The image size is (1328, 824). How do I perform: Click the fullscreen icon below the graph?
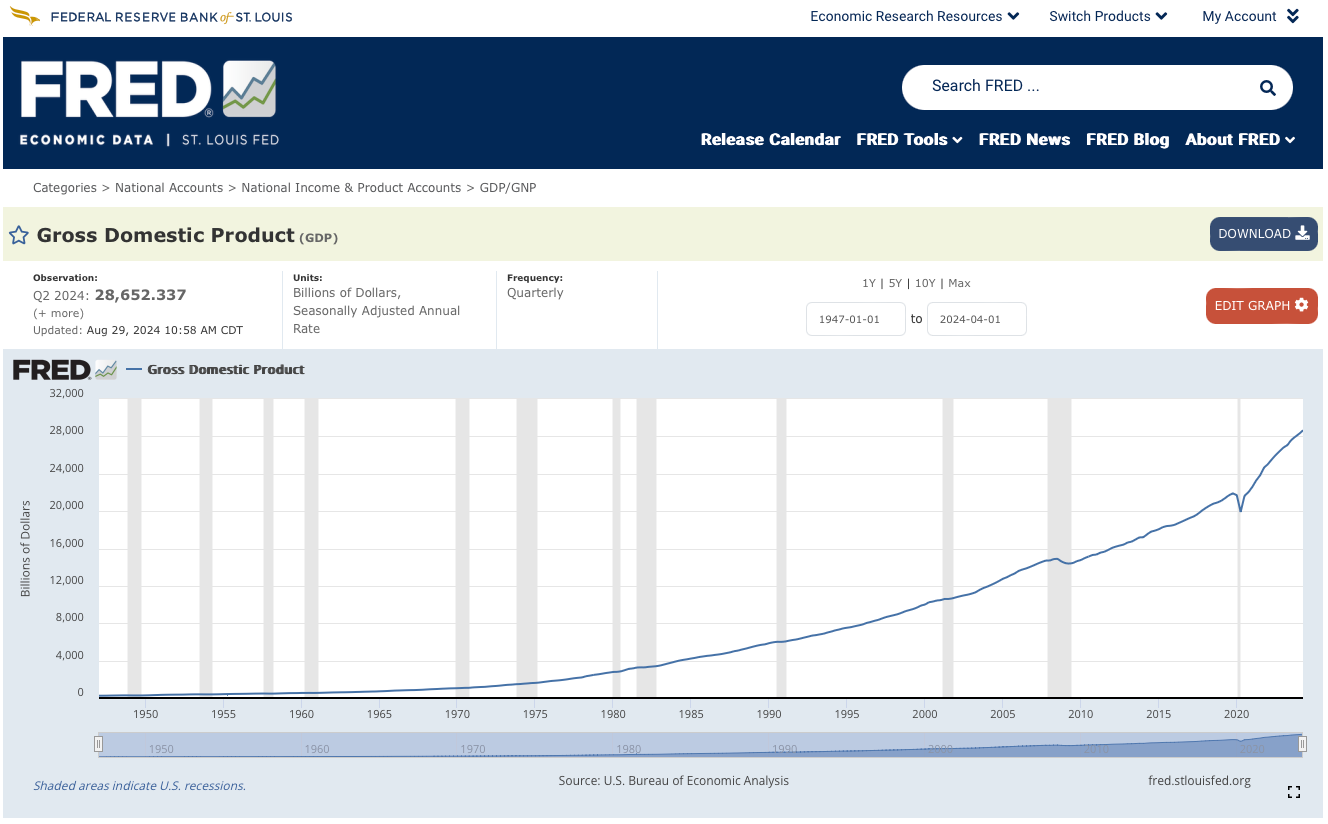point(1294,792)
